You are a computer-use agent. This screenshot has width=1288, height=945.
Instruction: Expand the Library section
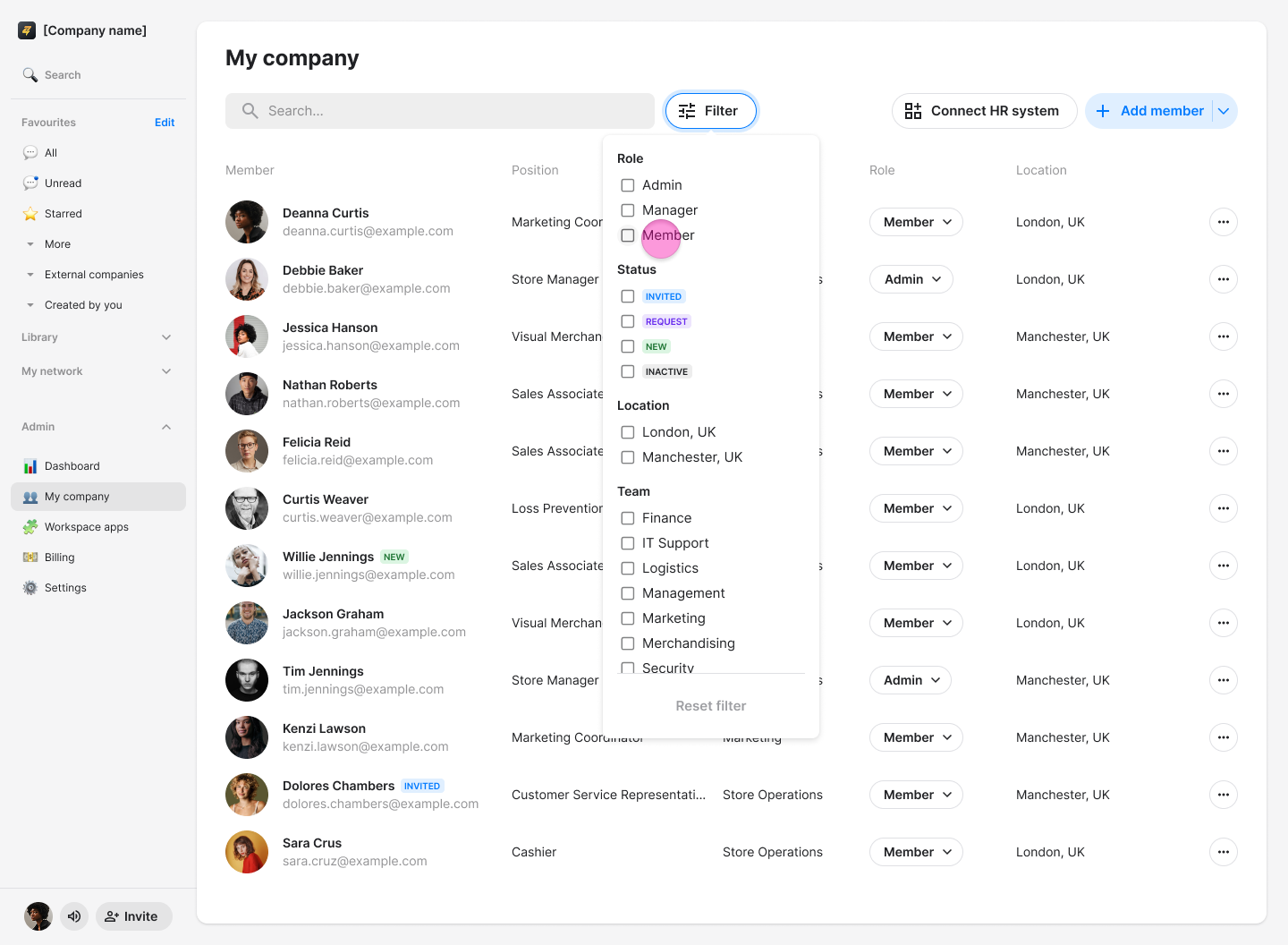166,337
